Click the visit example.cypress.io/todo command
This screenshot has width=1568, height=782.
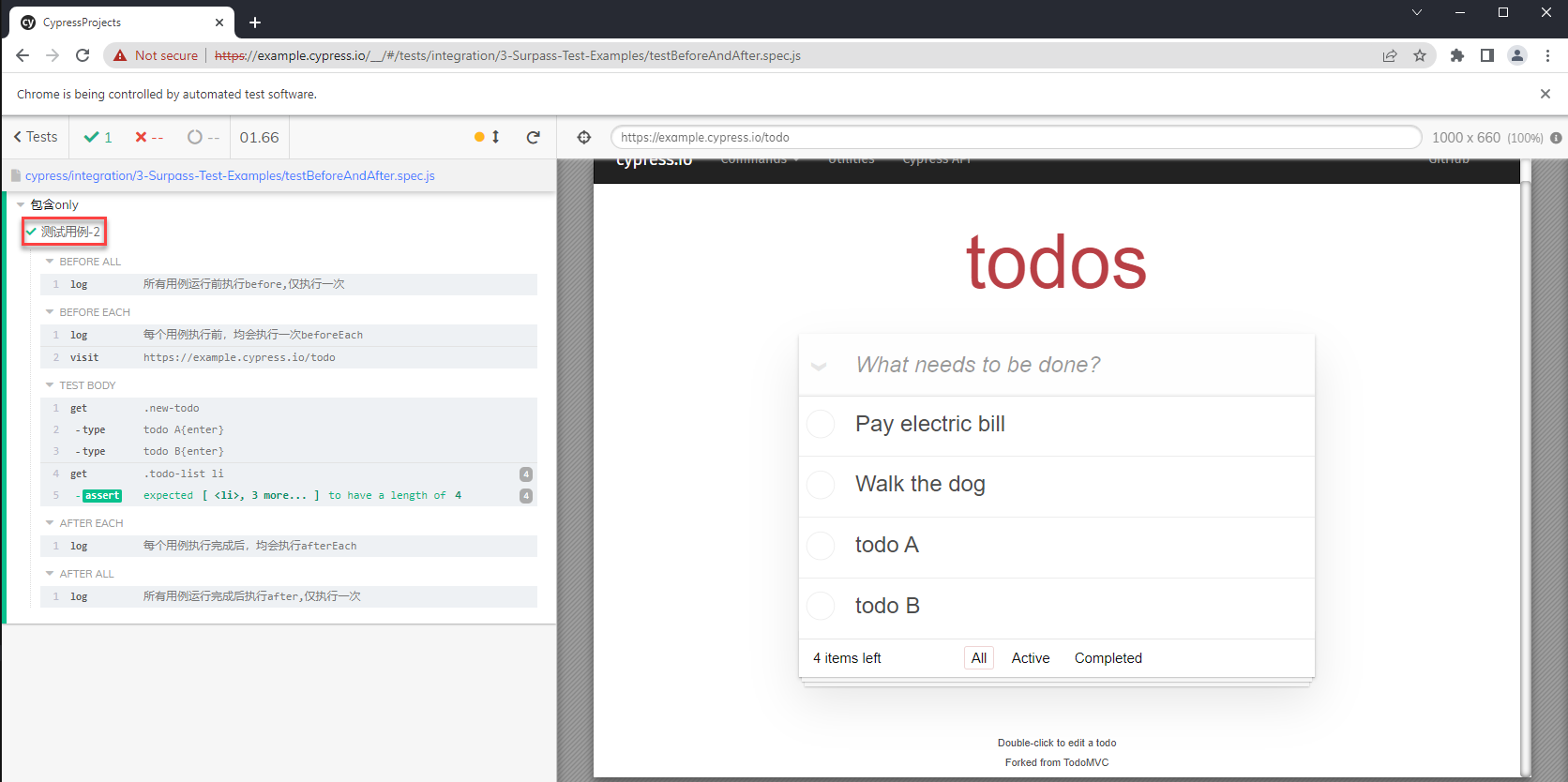(289, 357)
